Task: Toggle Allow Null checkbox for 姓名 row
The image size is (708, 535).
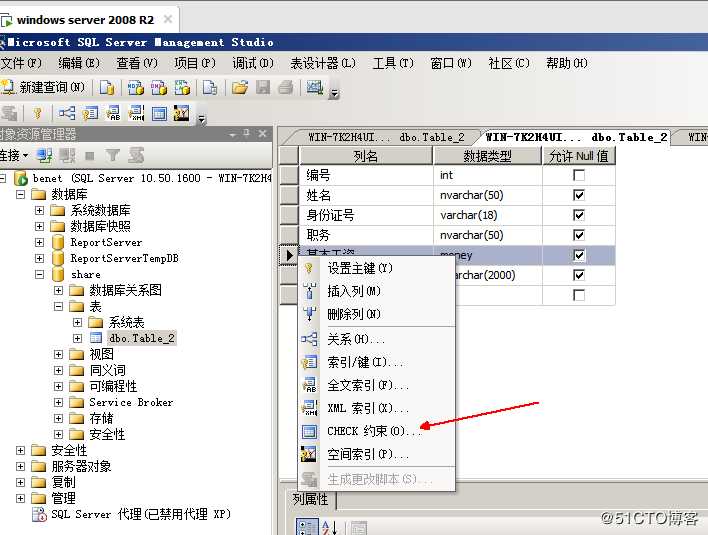Action: (x=578, y=195)
